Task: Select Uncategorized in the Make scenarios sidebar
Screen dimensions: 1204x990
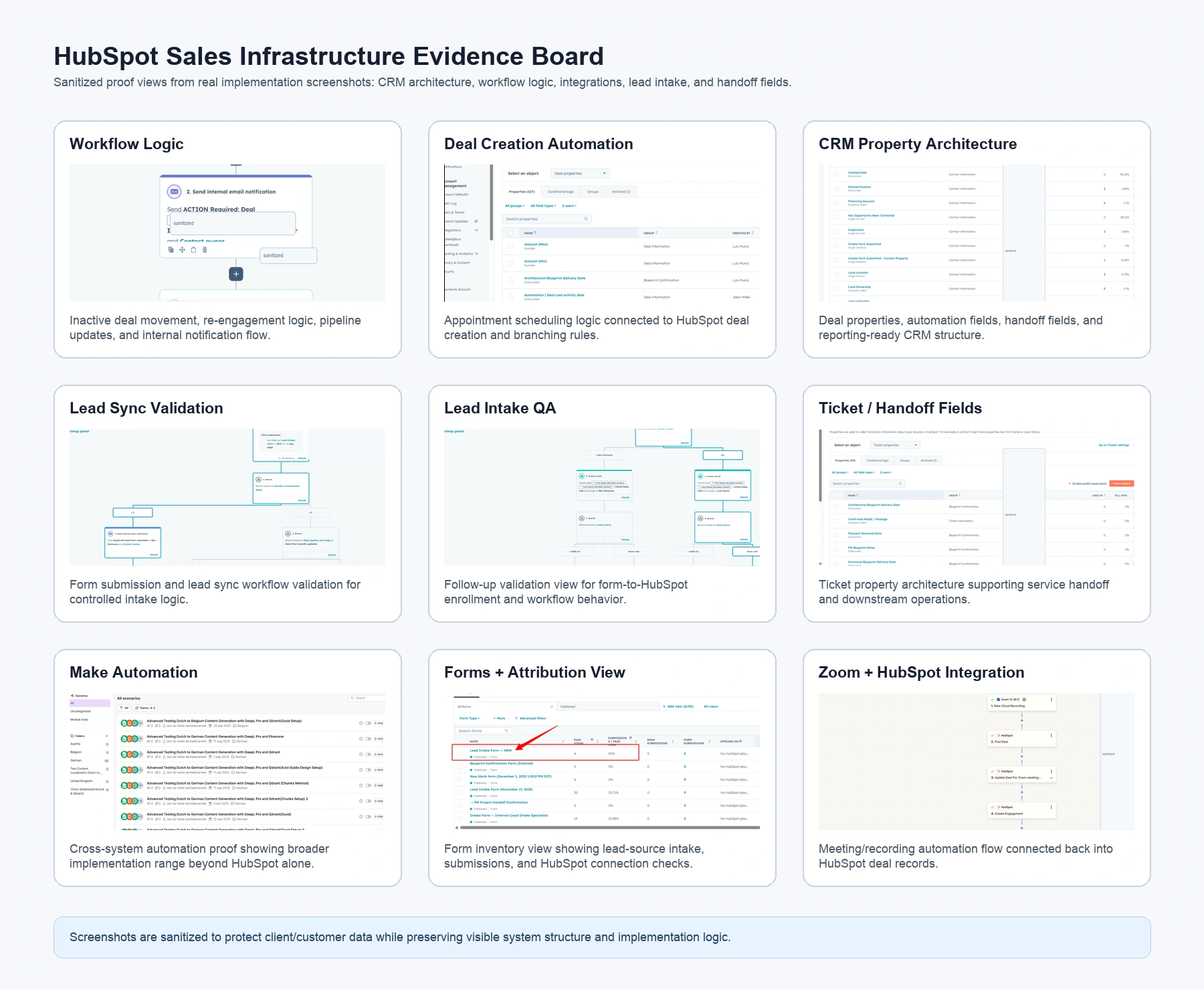Action: (x=80, y=711)
